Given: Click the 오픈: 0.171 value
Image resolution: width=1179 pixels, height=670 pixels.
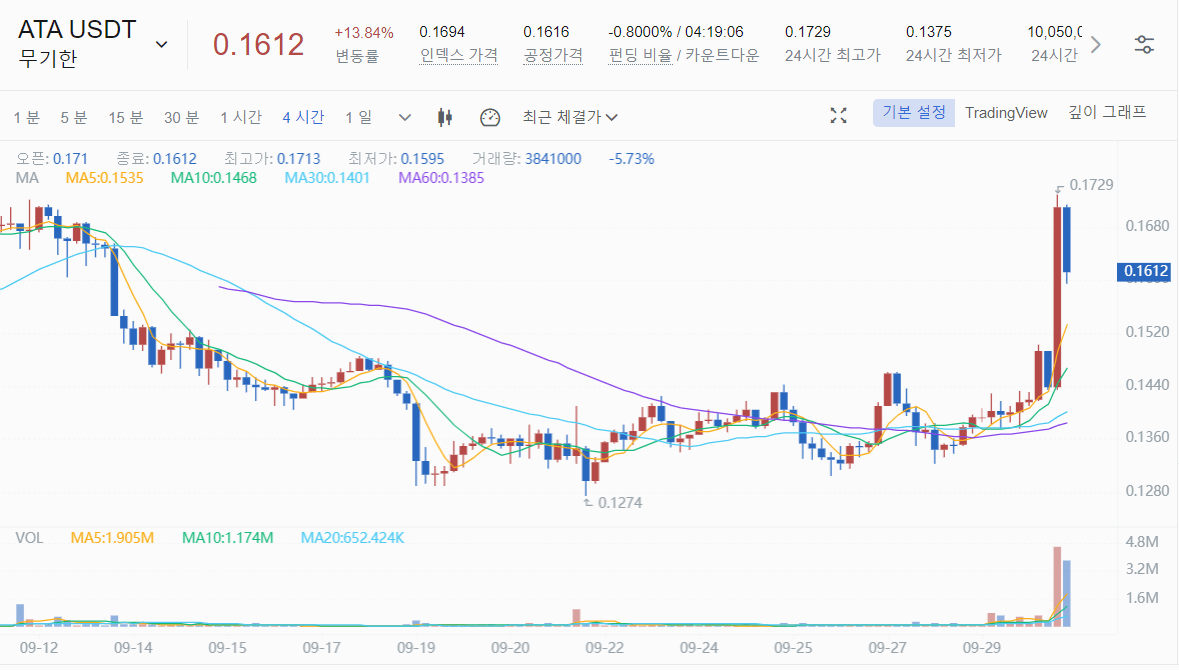Looking at the screenshot, I should tap(70, 159).
